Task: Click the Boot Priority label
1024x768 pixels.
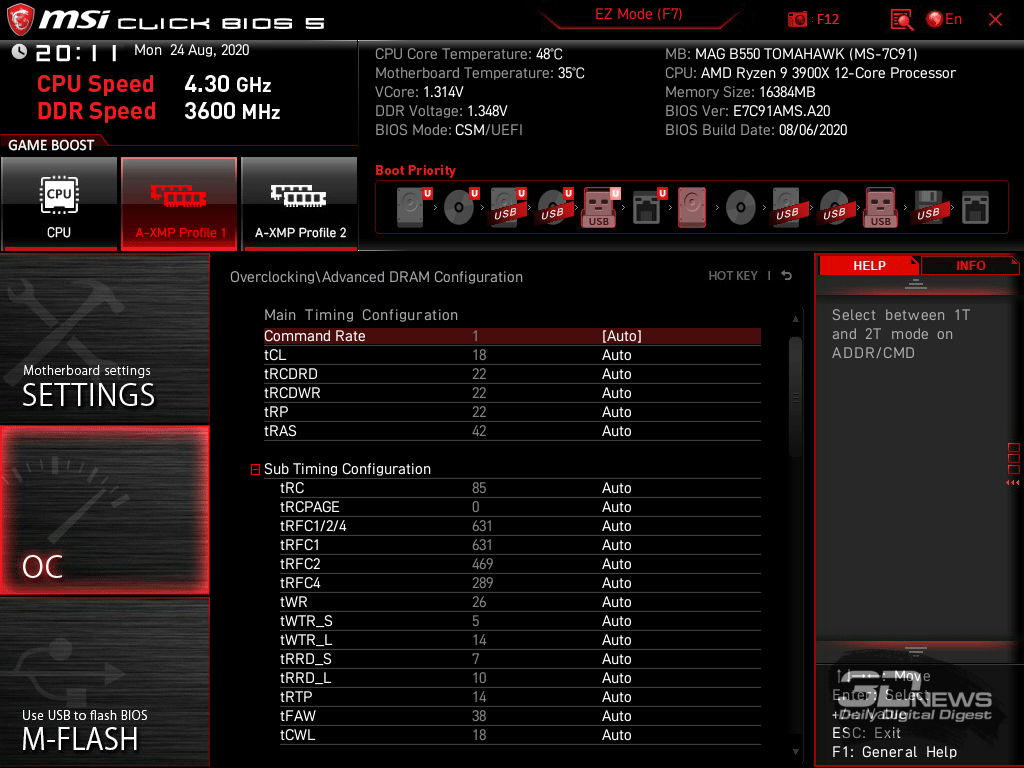Action: point(415,170)
